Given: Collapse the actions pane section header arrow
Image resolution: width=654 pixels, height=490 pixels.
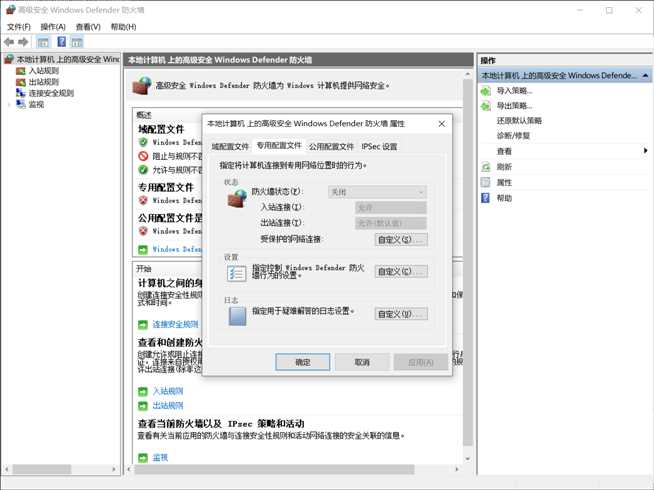Looking at the screenshot, I should 645,75.
